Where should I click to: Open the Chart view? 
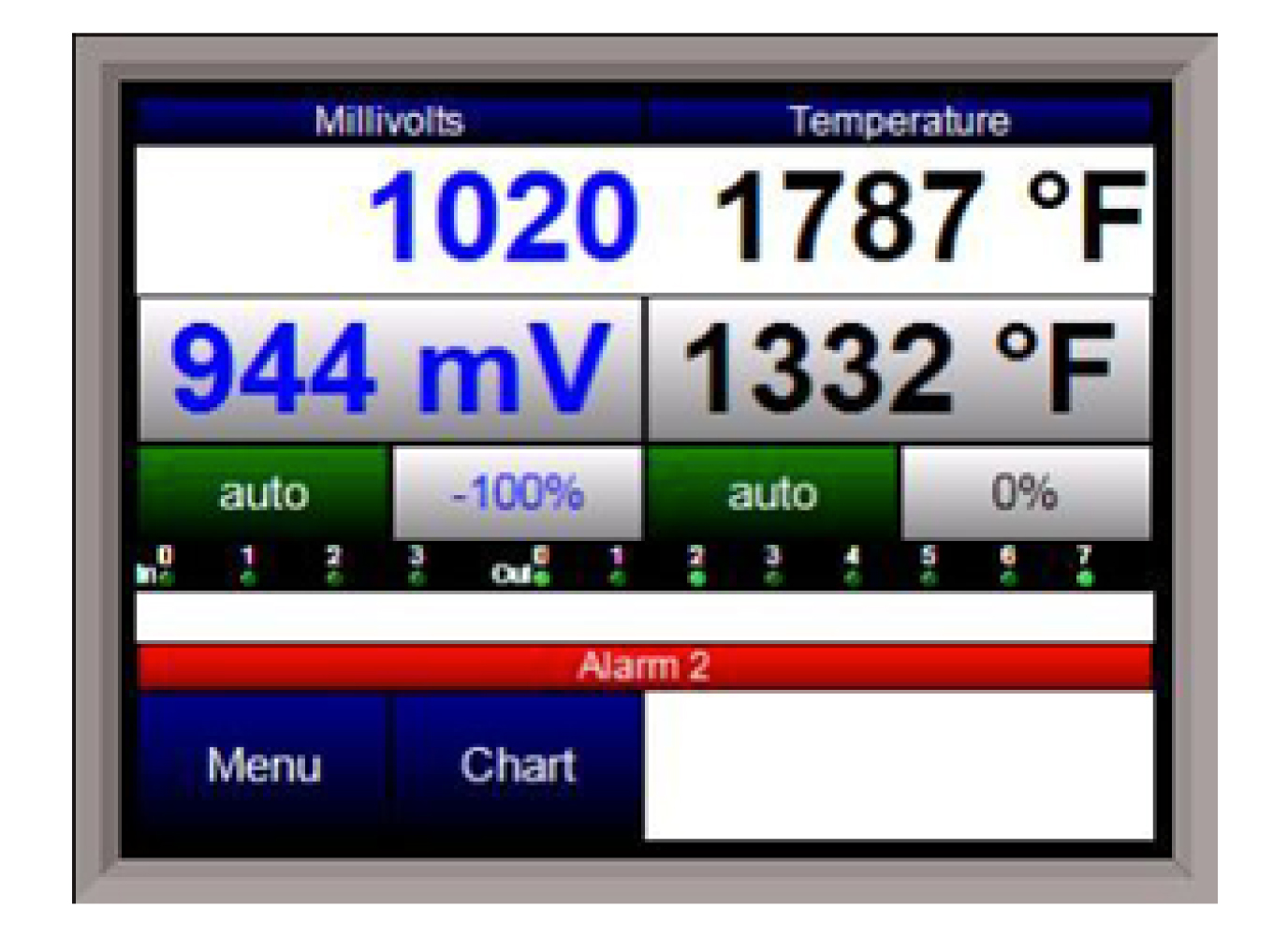(x=518, y=766)
